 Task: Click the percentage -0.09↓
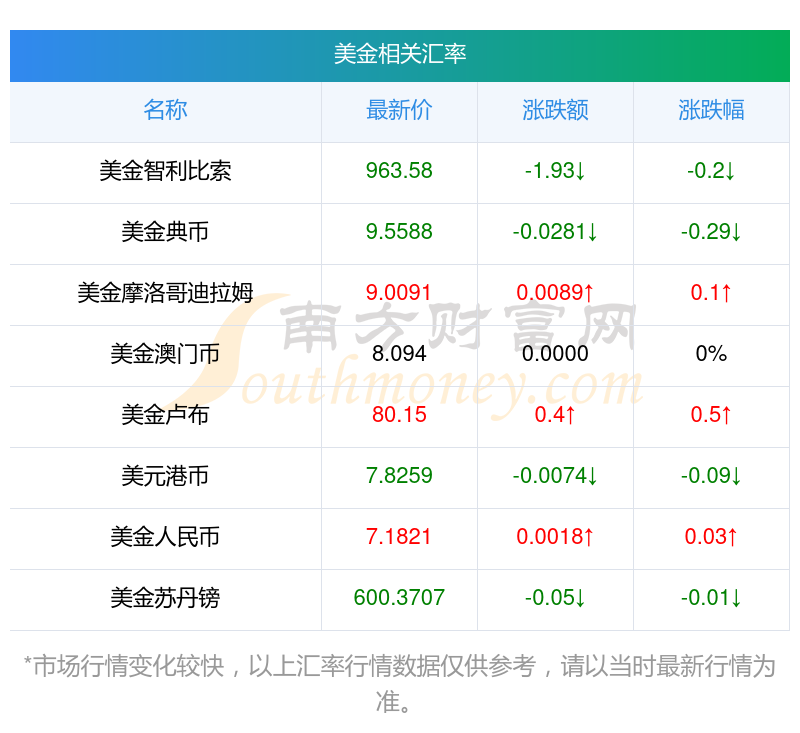coord(711,476)
